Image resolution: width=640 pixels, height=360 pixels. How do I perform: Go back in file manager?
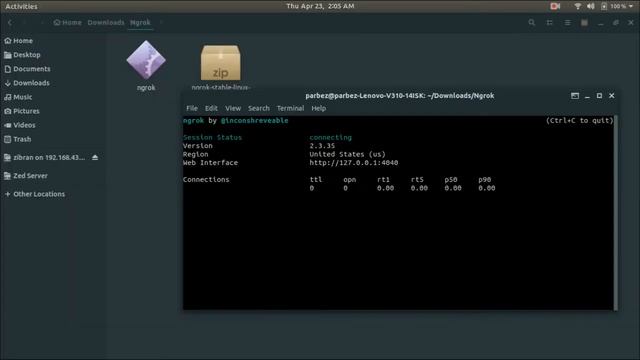[x=10, y=22]
